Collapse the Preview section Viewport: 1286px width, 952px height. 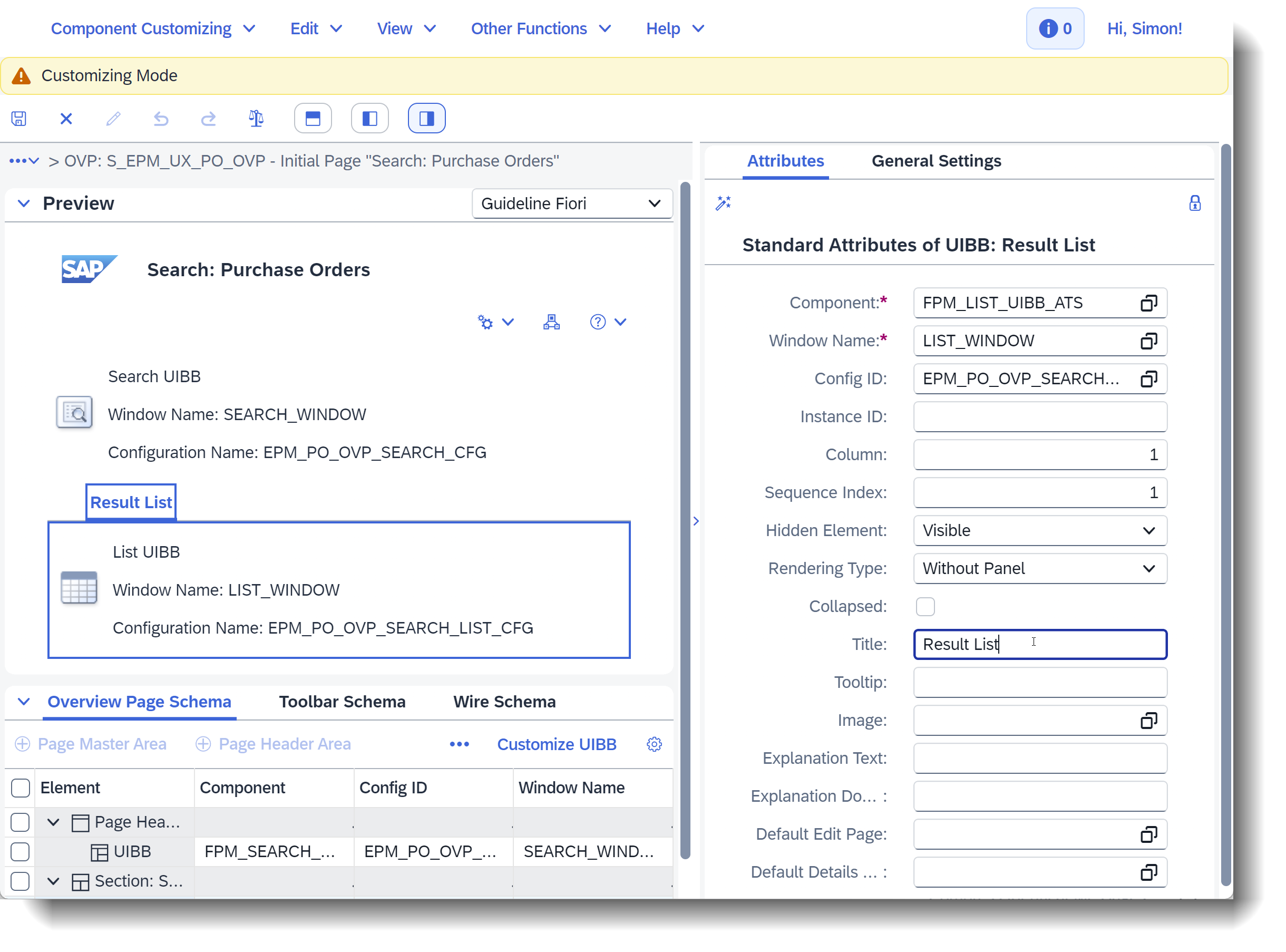pyautogui.click(x=24, y=203)
